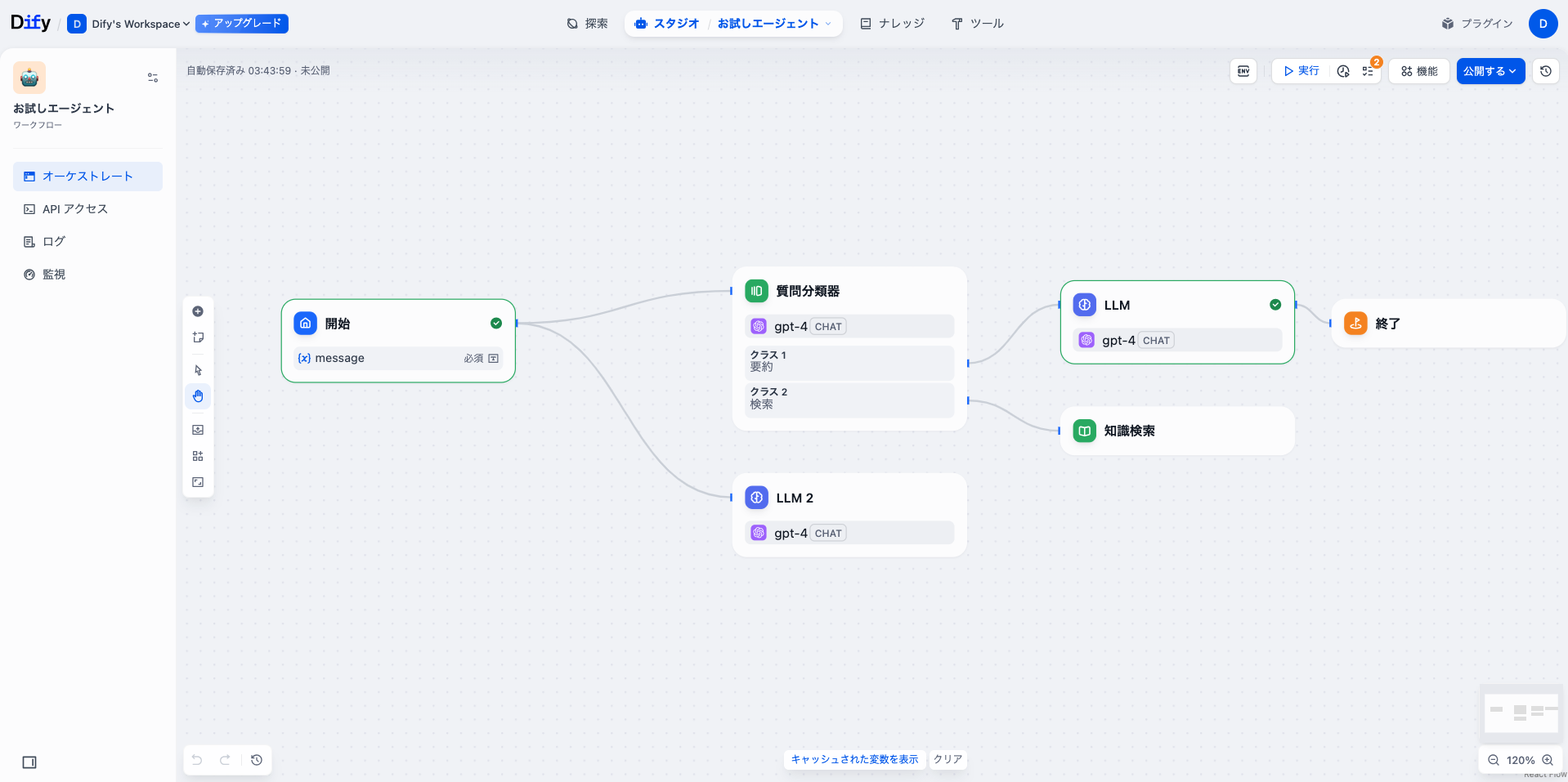
Task: Select the hand tool in the canvas toolbar
Action: point(197,396)
